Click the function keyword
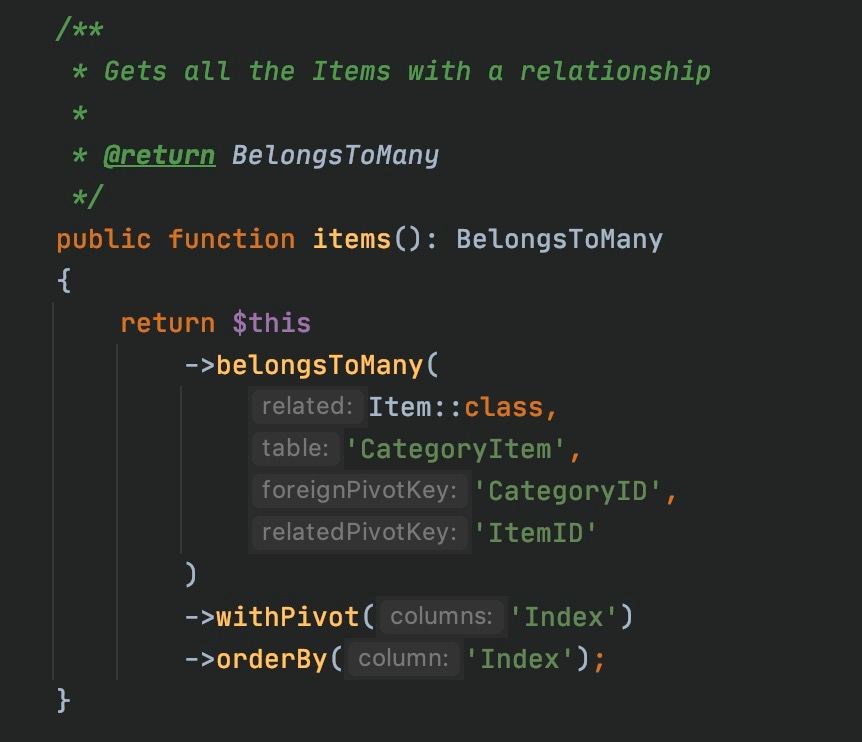Image resolution: width=862 pixels, height=742 pixels. 231,240
